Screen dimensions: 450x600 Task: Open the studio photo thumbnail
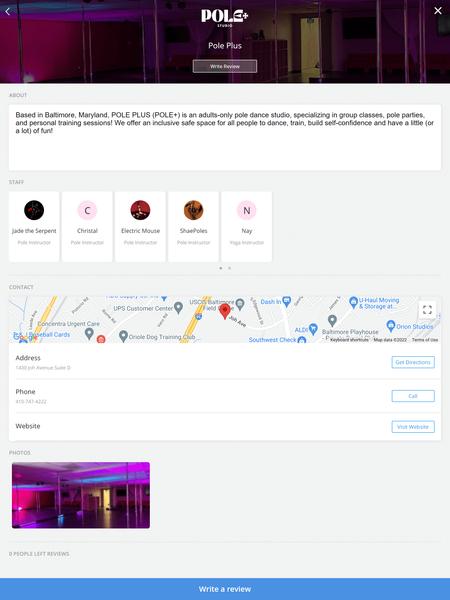[x=81, y=495]
